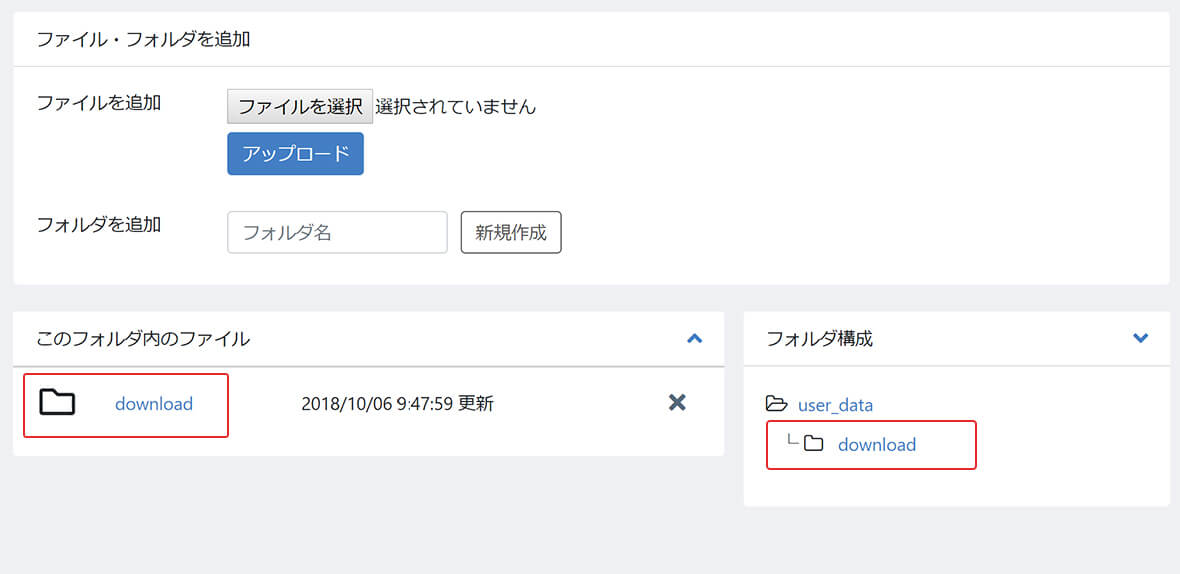
Task: Click the ファイル・フォルダを追加 heading
Action: 143,39
